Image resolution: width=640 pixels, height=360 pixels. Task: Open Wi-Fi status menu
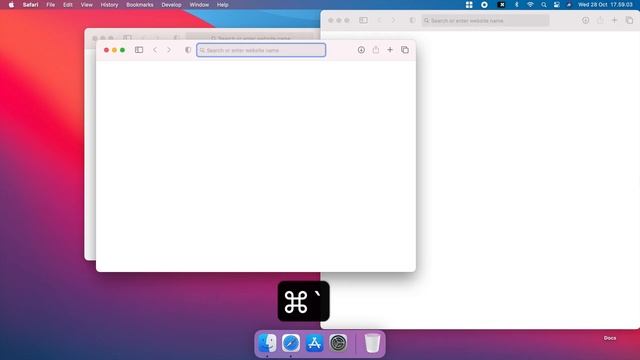tap(530, 5)
